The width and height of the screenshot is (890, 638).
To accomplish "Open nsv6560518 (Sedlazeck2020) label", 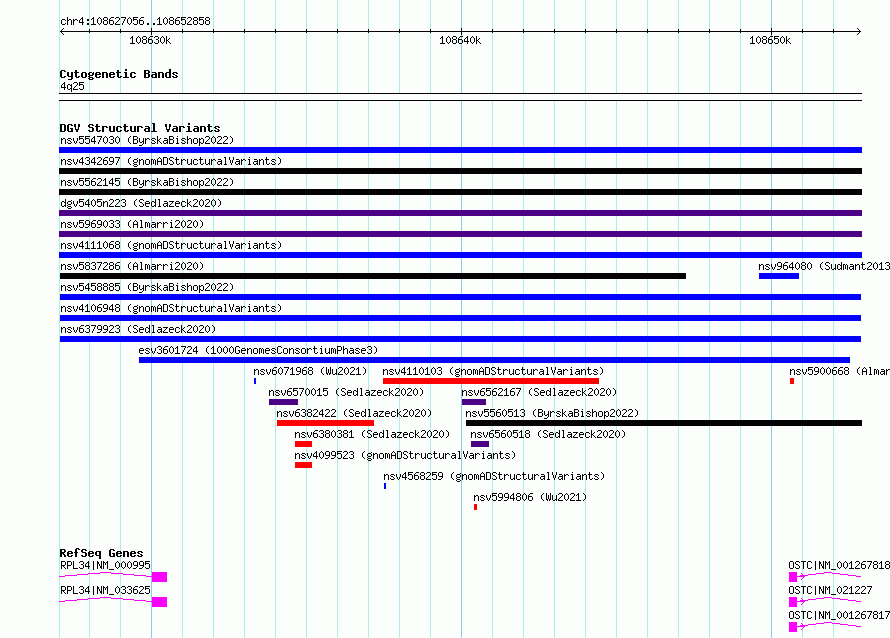I will pos(548,434).
